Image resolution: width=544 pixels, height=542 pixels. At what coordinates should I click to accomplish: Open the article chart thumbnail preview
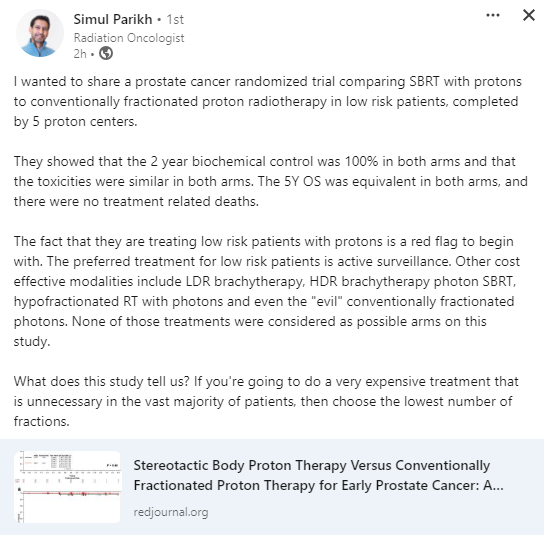pos(68,486)
